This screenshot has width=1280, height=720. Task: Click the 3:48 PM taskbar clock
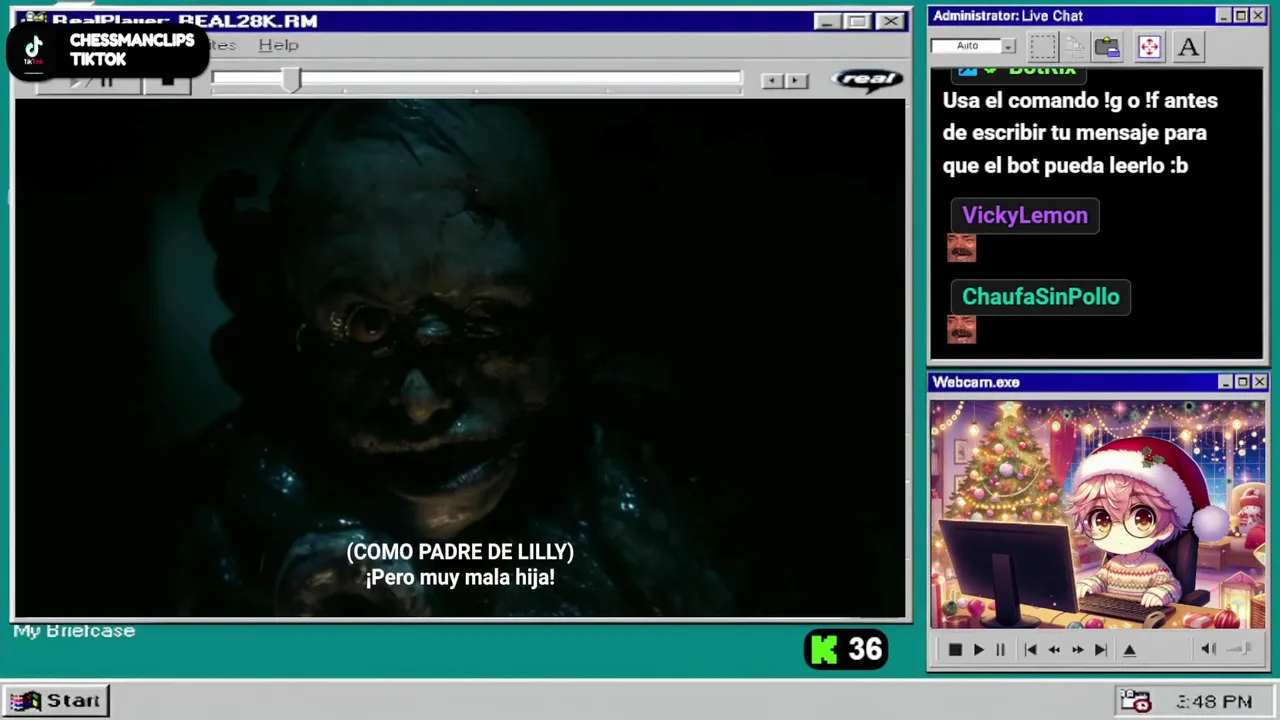pyautogui.click(x=1214, y=702)
